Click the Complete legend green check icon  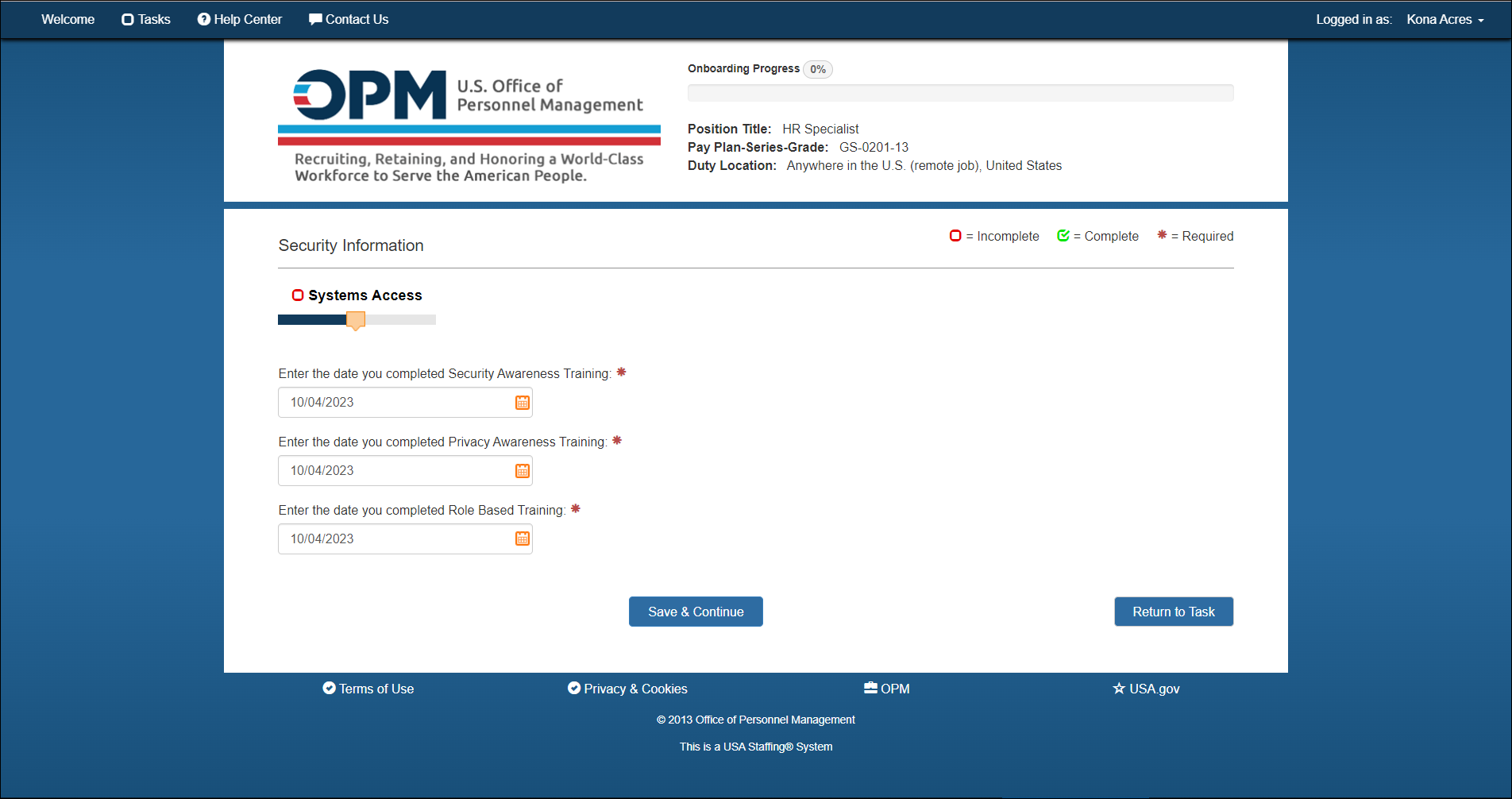coord(1063,236)
